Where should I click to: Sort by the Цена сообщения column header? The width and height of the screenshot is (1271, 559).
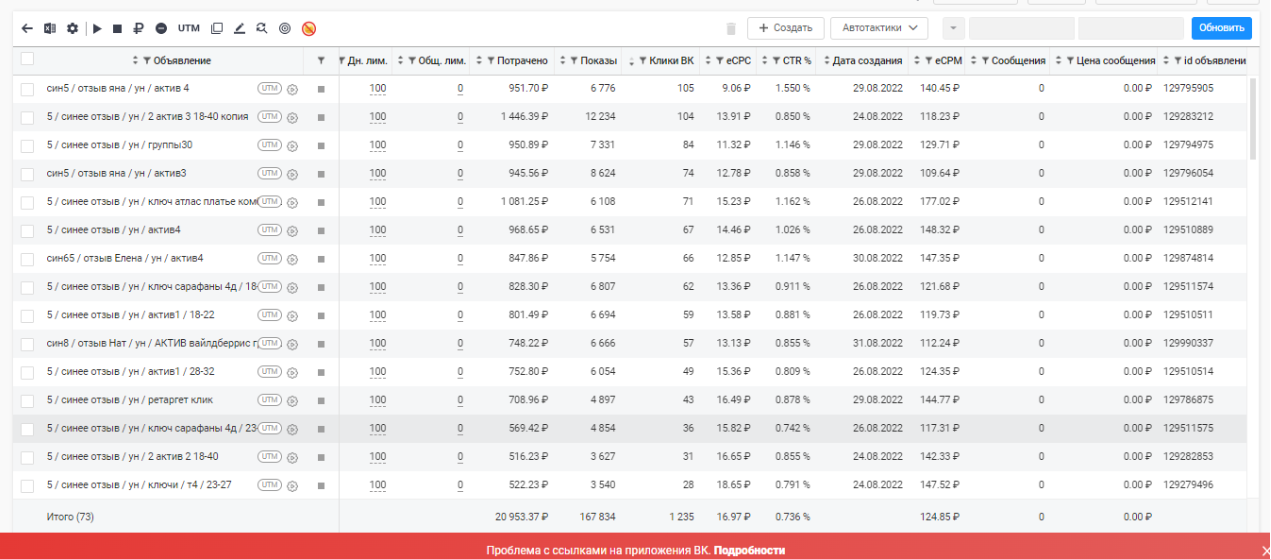[1116, 61]
